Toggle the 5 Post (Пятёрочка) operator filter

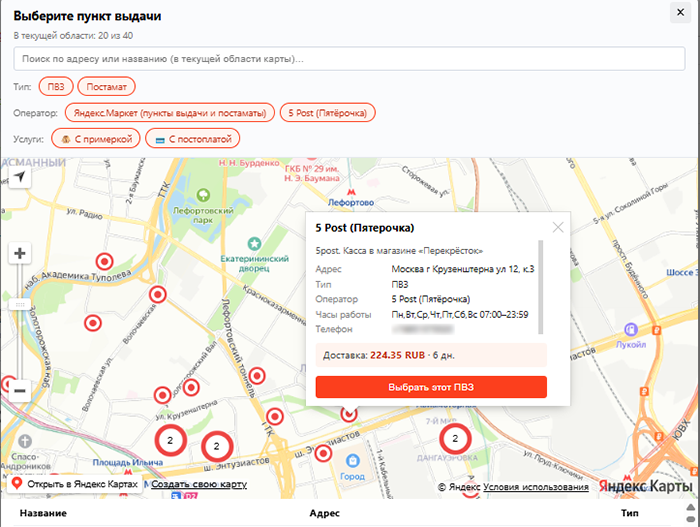(x=328, y=113)
